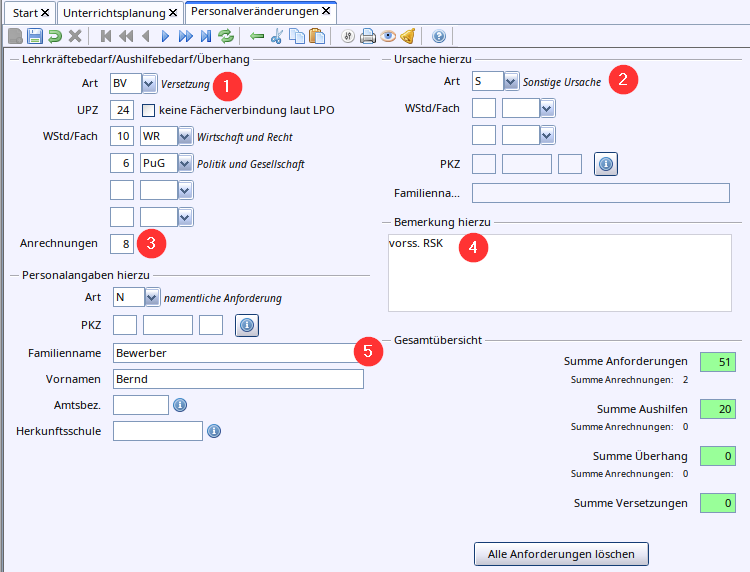Image resolution: width=750 pixels, height=572 pixels.
Task: Switch to the Unterrichtsplanung tab
Action: [114, 13]
